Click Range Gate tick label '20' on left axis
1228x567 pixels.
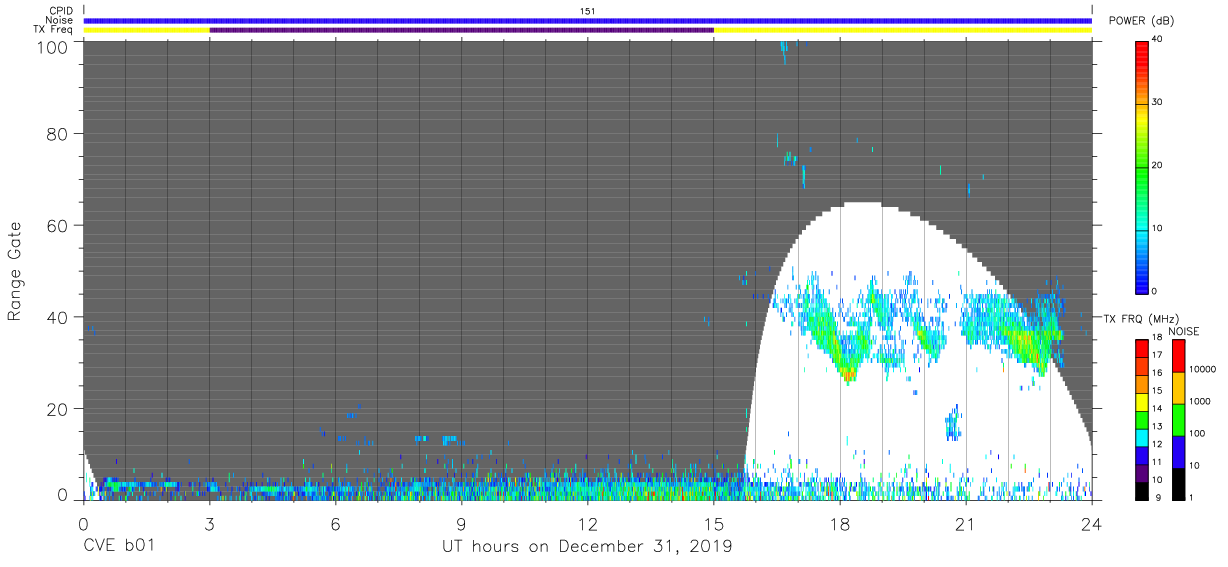point(58,409)
